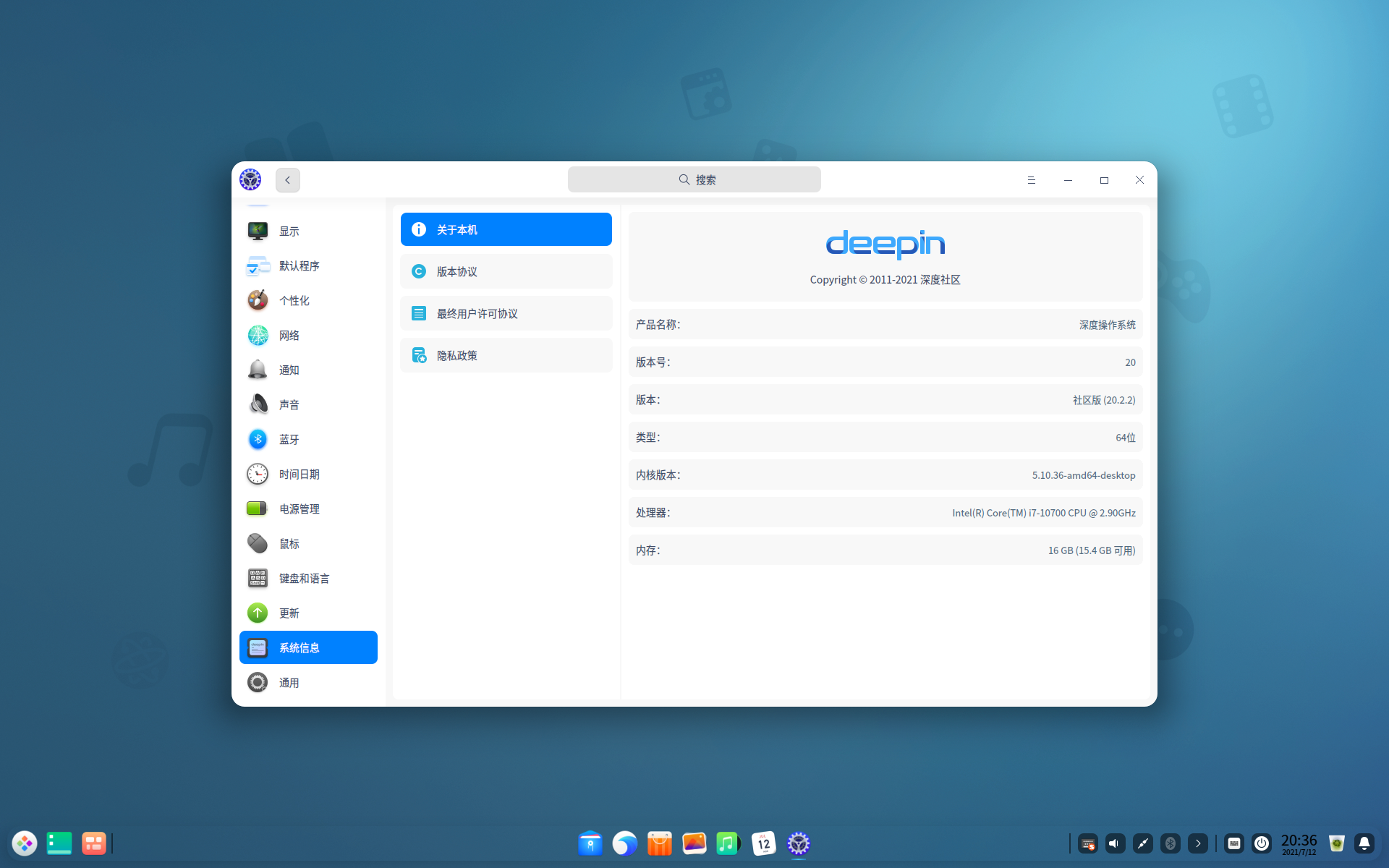This screenshot has width=1389, height=868.
Task: Click the search (搜索) input field
Action: pos(694,179)
